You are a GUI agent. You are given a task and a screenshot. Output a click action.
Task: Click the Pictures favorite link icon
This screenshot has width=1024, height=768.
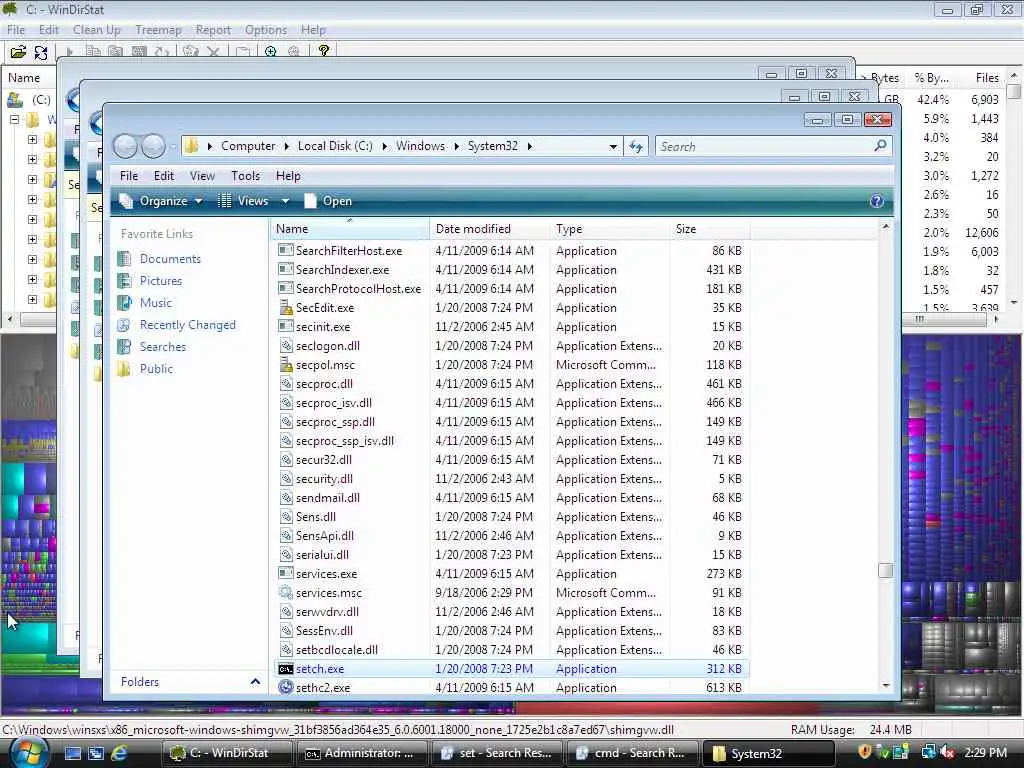(x=124, y=281)
